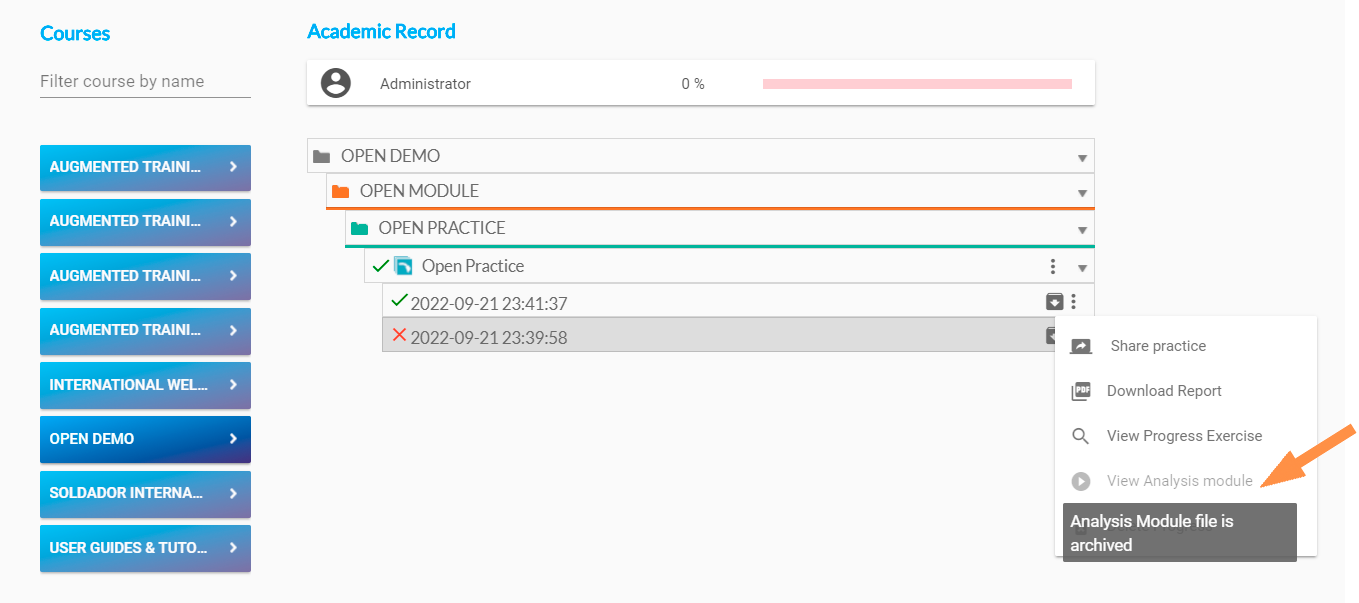Click the Download Report PDF icon
Viewport: 1359px width, 603px height.
pyautogui.click(x=1081, y=391)
